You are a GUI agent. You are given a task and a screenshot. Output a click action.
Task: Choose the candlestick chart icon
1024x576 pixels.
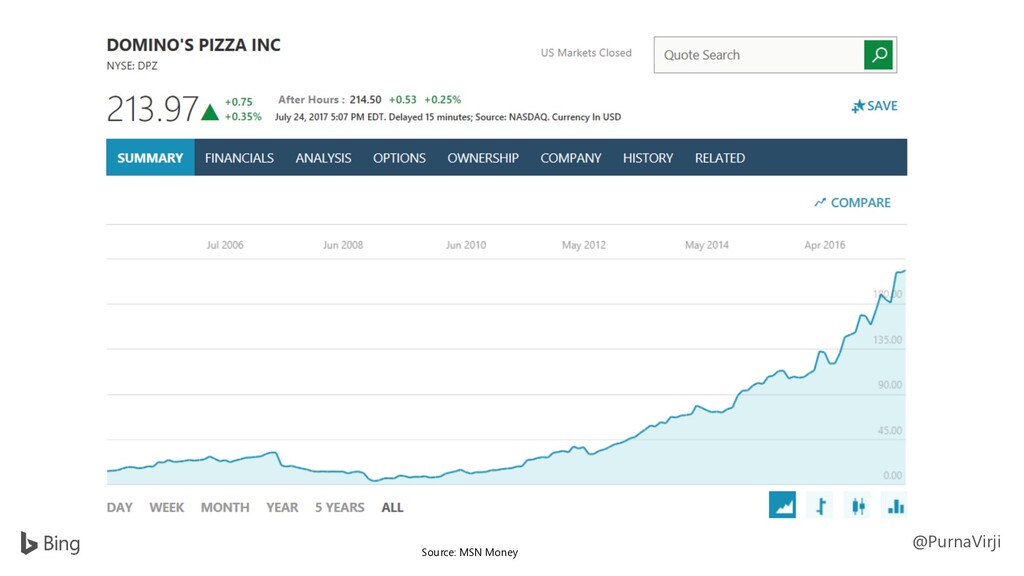click(x=858, y=505)
